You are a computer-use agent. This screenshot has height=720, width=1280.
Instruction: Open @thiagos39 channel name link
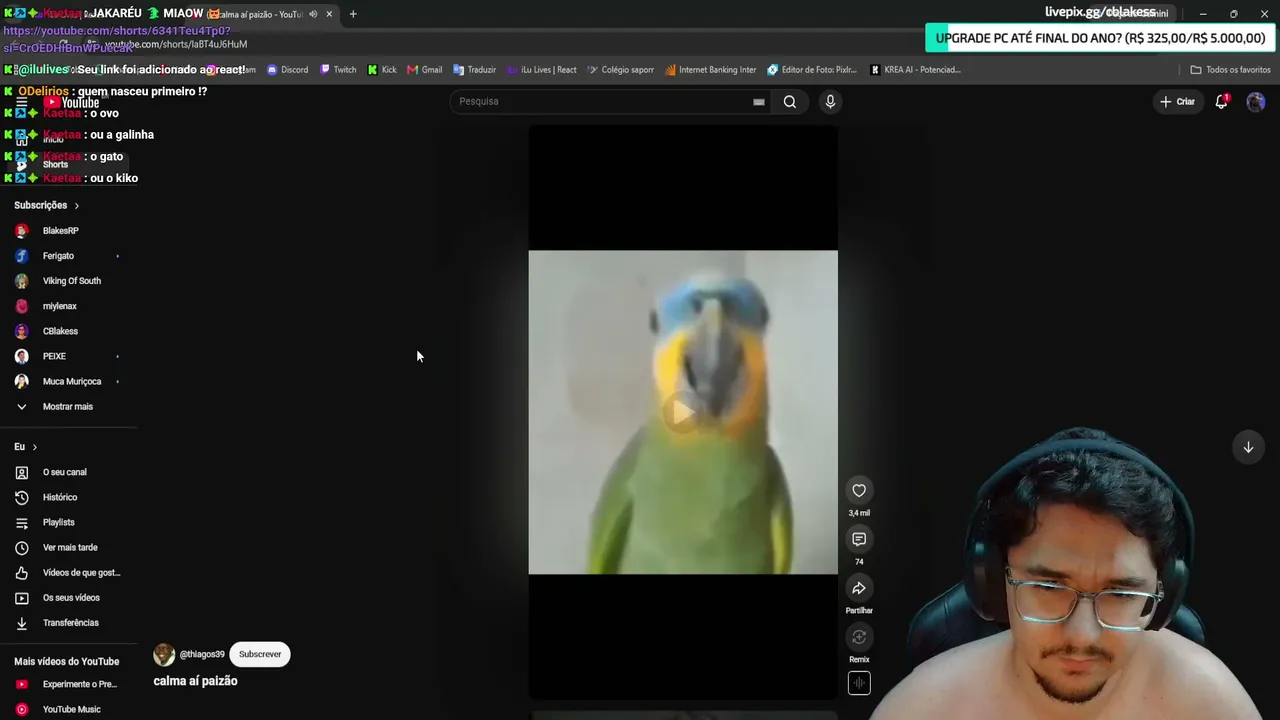[202, 654]
